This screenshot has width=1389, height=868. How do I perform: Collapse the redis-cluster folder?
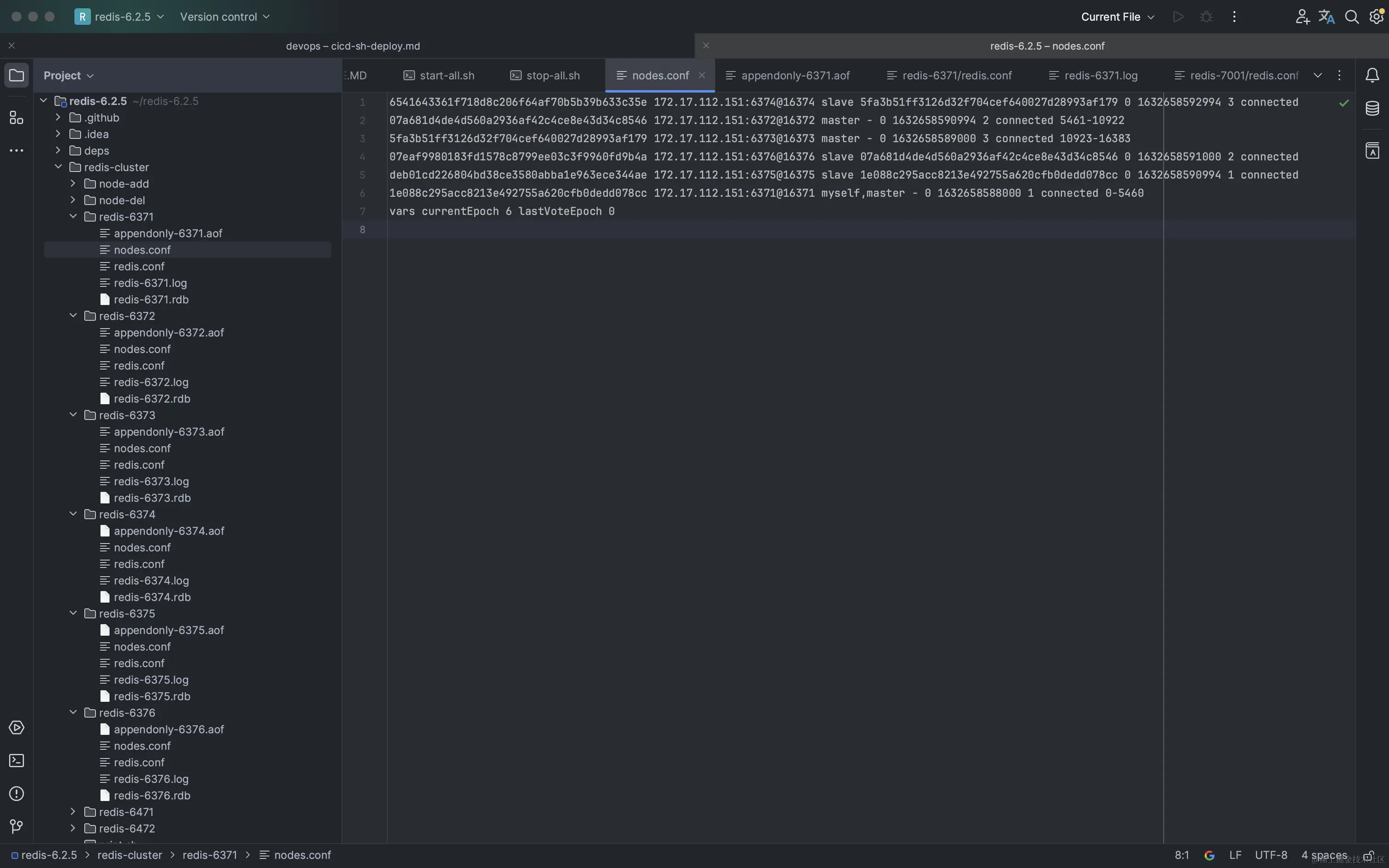(x=58, y=167)
